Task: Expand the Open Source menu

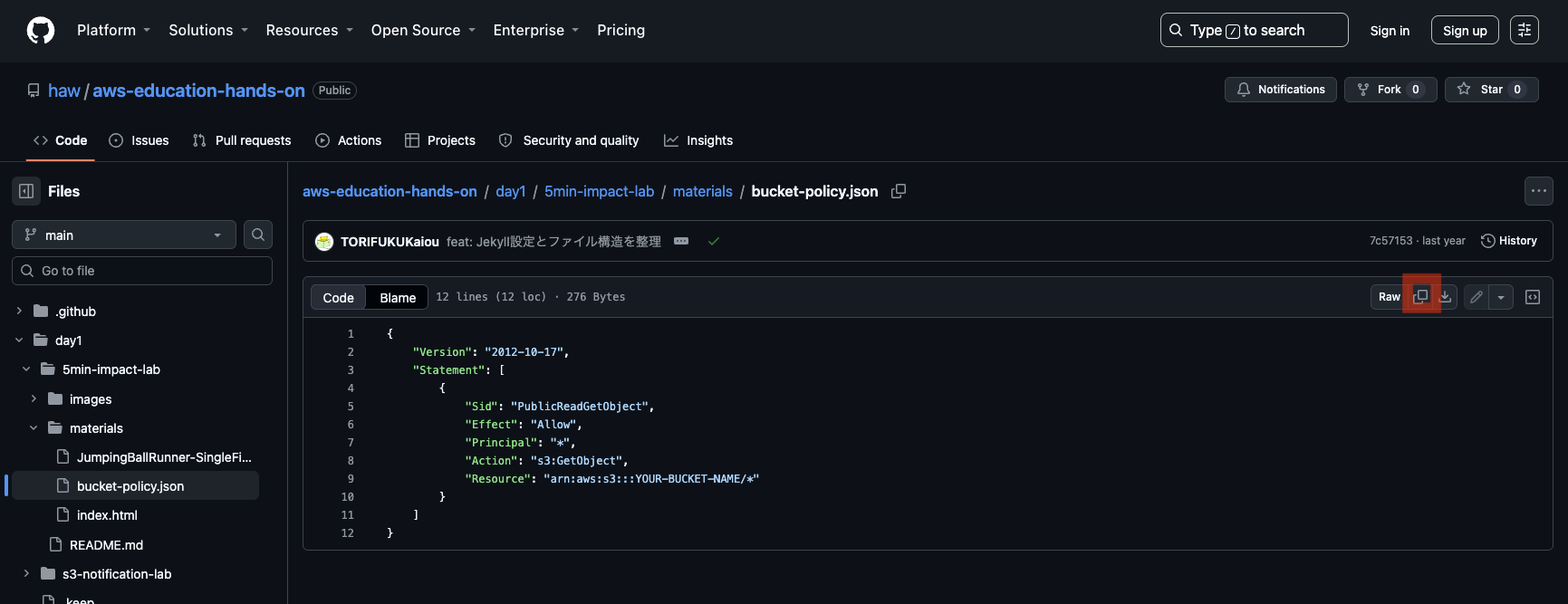Action: [x=423, y=30]
